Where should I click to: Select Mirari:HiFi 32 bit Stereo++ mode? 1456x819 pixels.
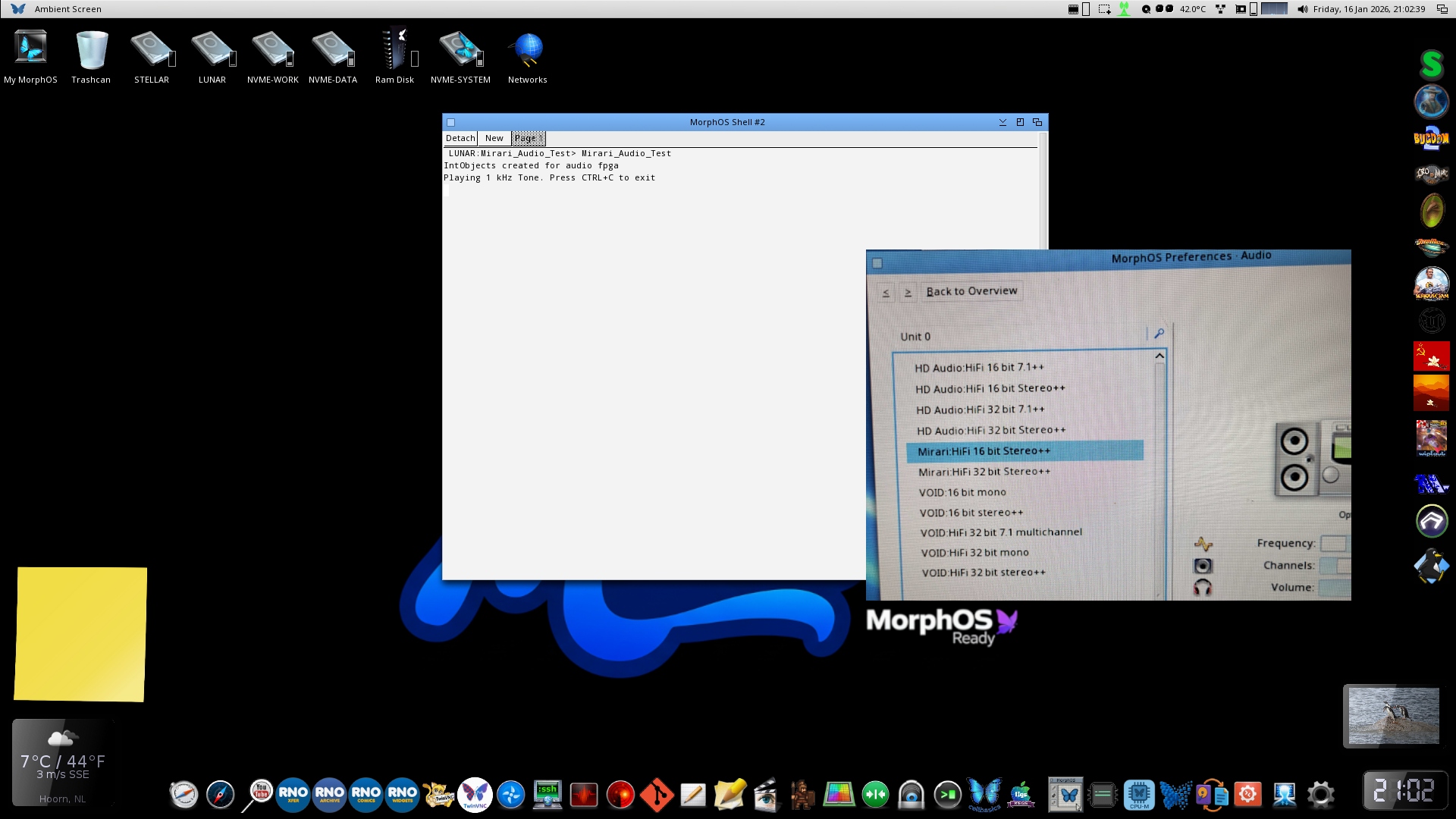click(x=984, y=472)
